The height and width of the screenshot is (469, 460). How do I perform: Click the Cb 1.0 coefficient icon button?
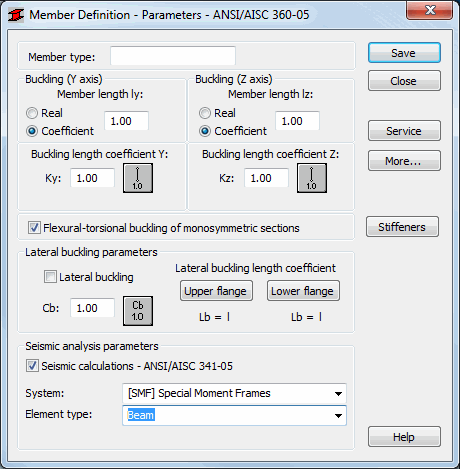point(138,311)
